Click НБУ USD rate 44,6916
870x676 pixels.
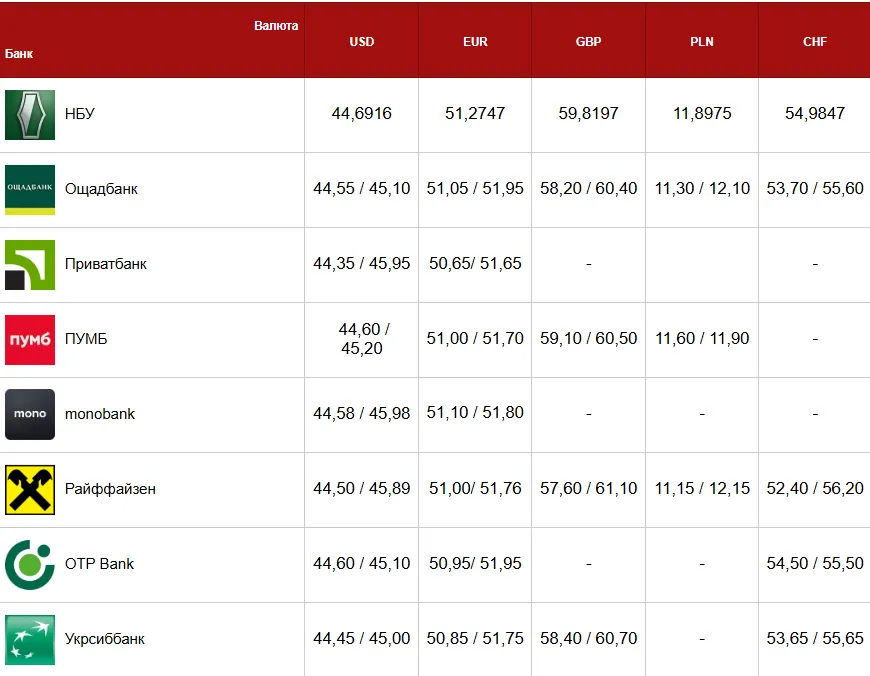click(362, 113)
